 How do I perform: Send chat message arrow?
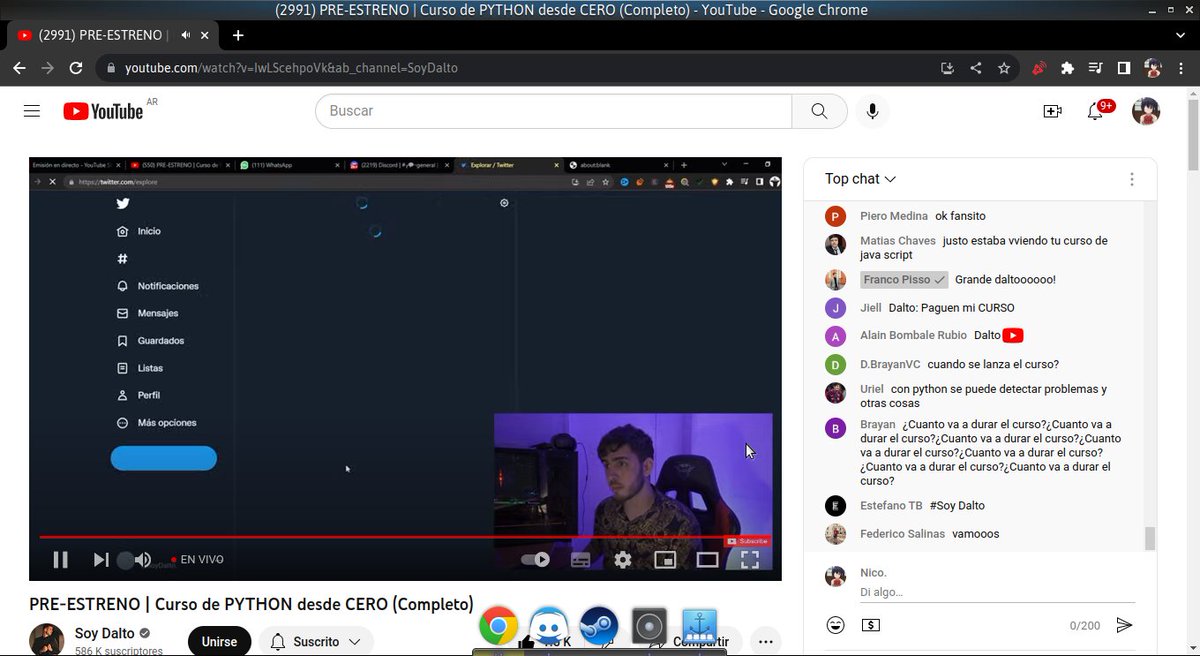(x=1125, y=625)
